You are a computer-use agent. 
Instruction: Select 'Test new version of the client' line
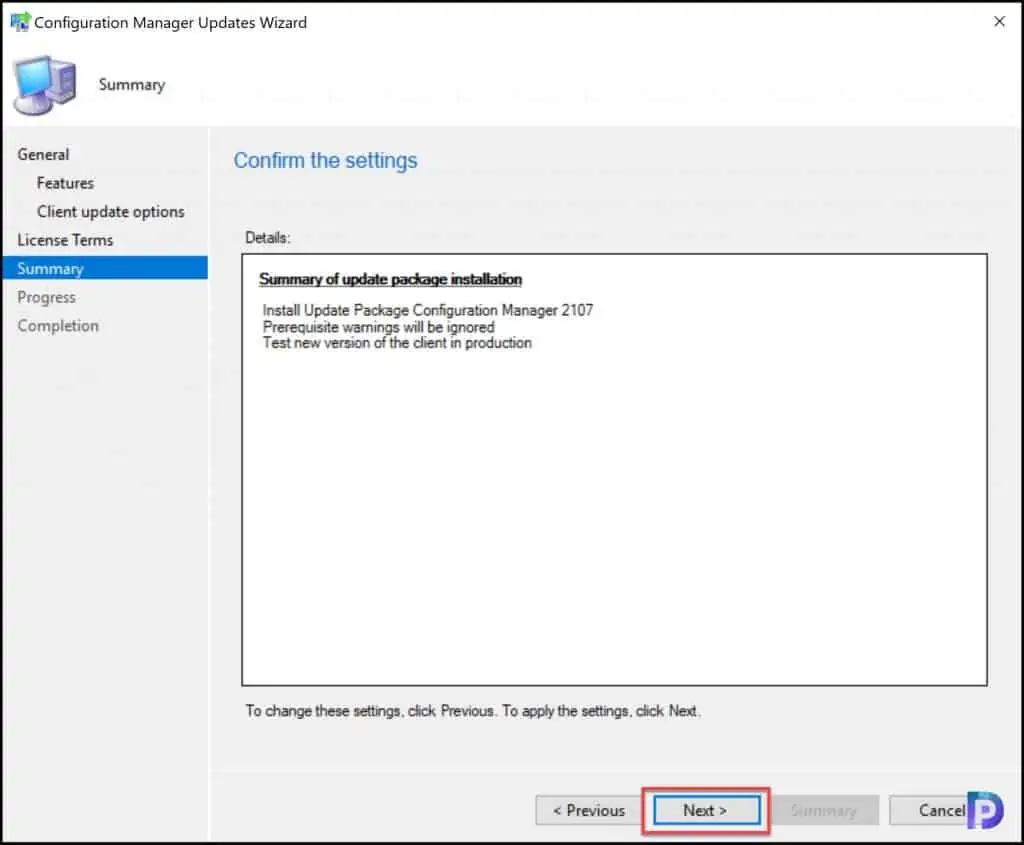(397, 343)
